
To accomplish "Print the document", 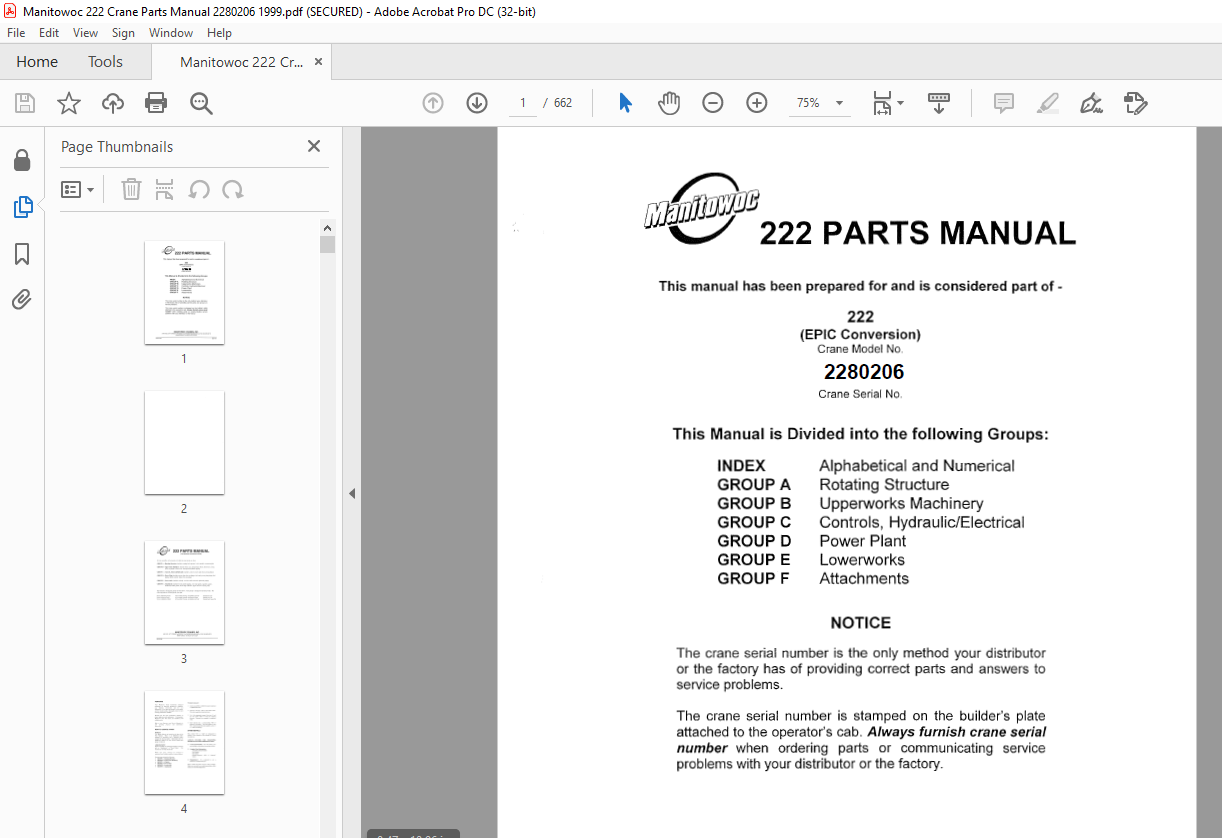I will tap(156, 103).
